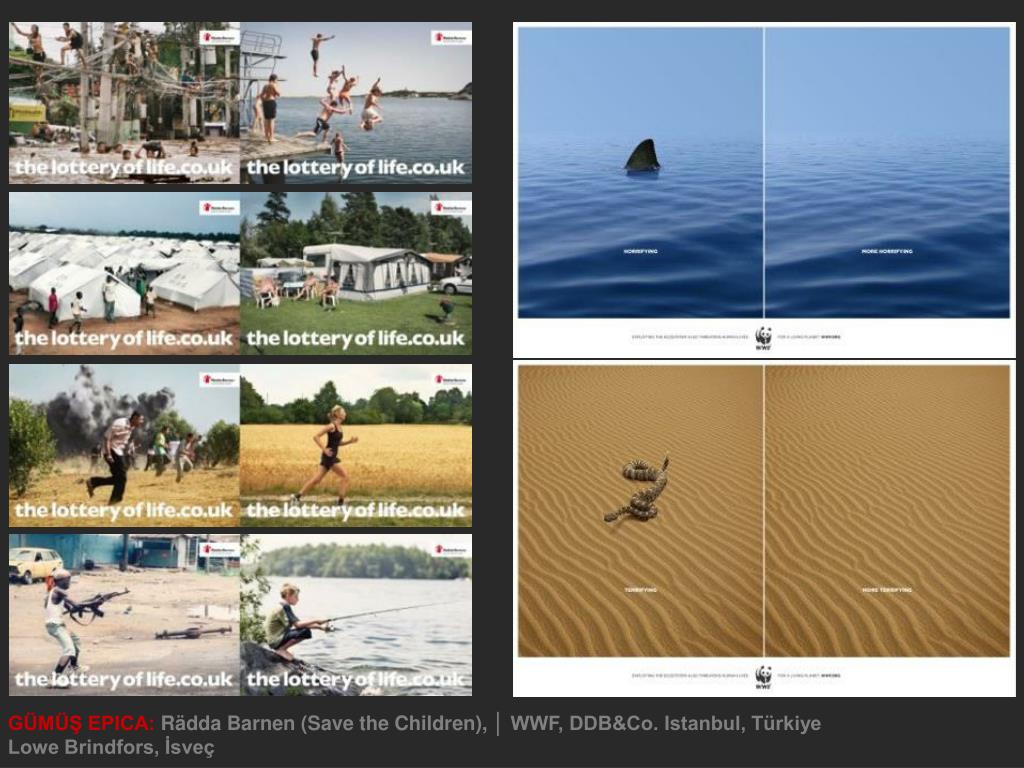The image size is (1024, 768).
Task: Click 'Rädda Barnen (Save the Children),' text
Action: [324, 724]
